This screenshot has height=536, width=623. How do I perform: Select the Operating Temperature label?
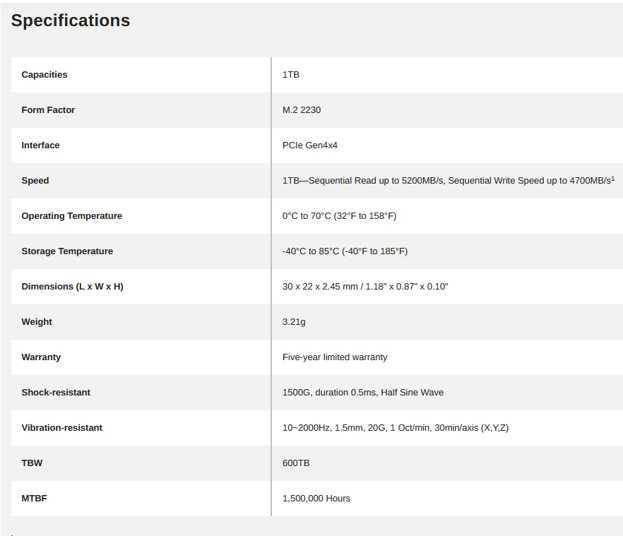click(72, 216)
